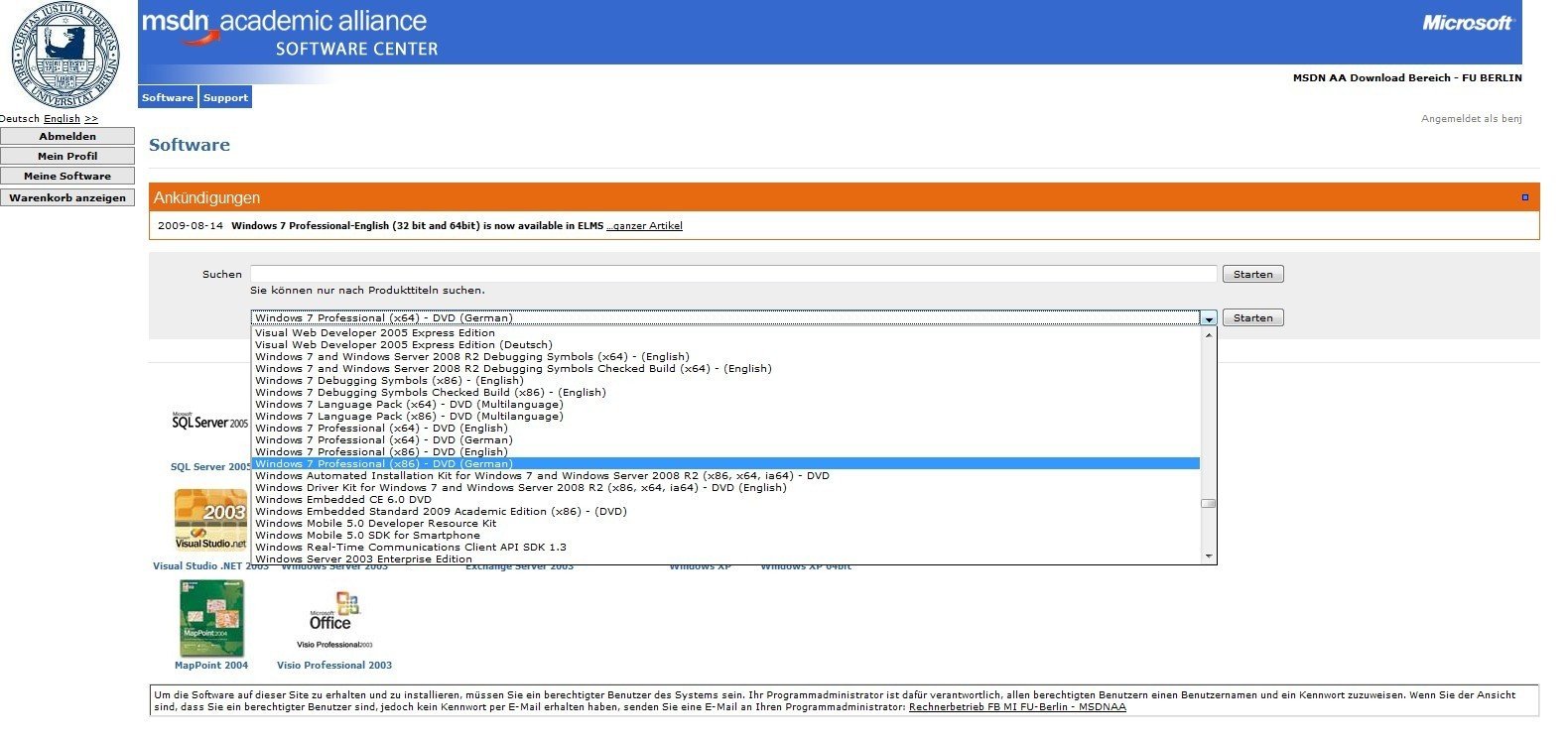Viewport: 1568px width, 742px height.
Task: Click Warenkorb anzeigen button
Action: point(67,197)
